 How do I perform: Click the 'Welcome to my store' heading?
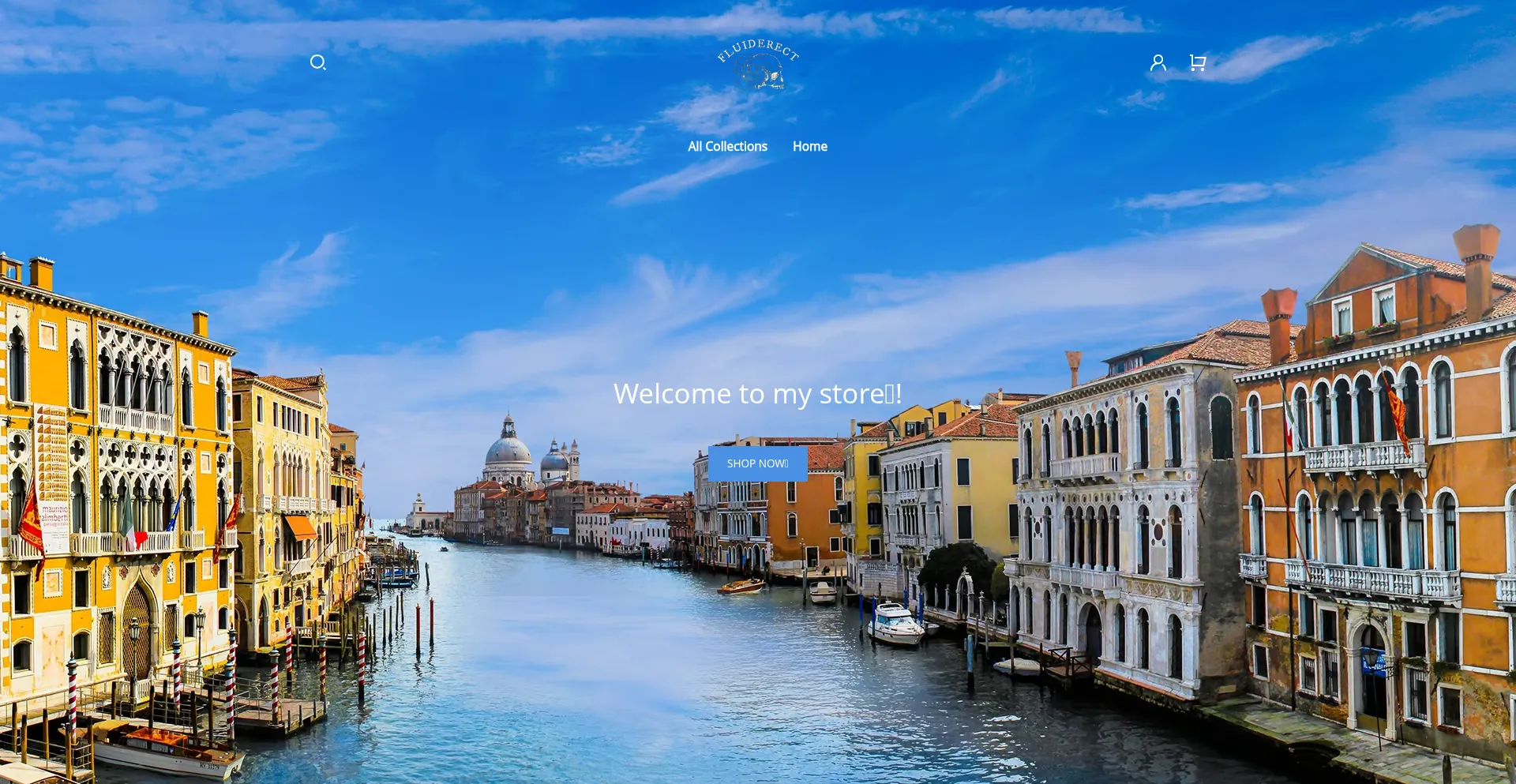point(757,393)
